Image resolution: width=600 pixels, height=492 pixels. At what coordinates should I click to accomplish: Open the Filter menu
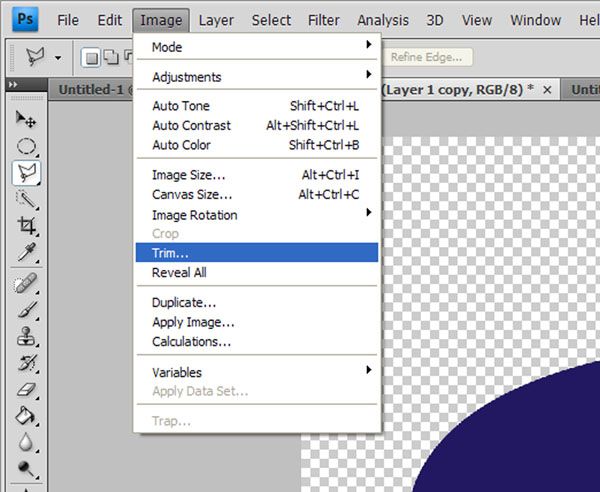(324, 20)
